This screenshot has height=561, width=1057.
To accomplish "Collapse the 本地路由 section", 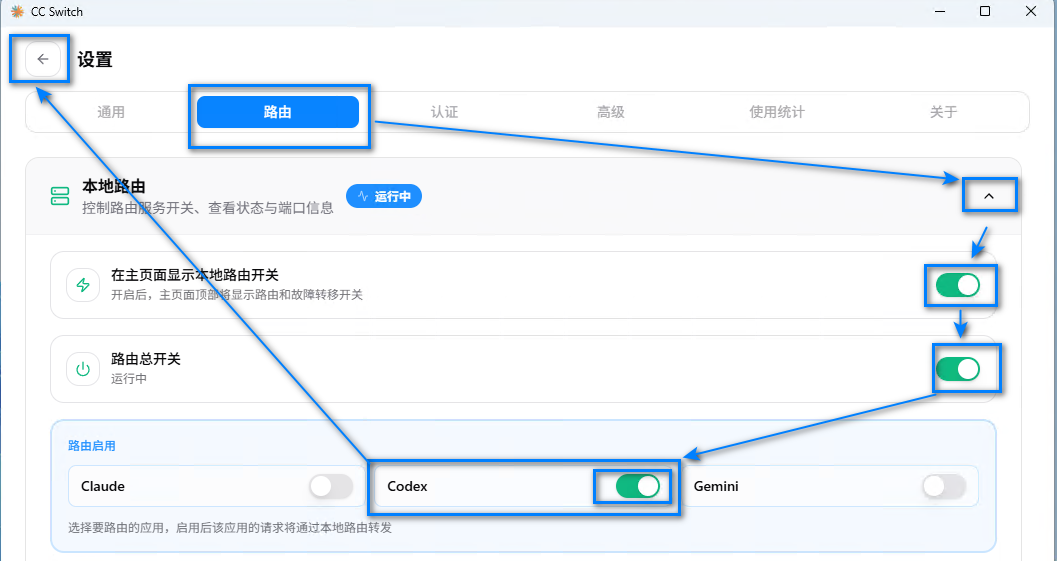I will tap(989, 196).
